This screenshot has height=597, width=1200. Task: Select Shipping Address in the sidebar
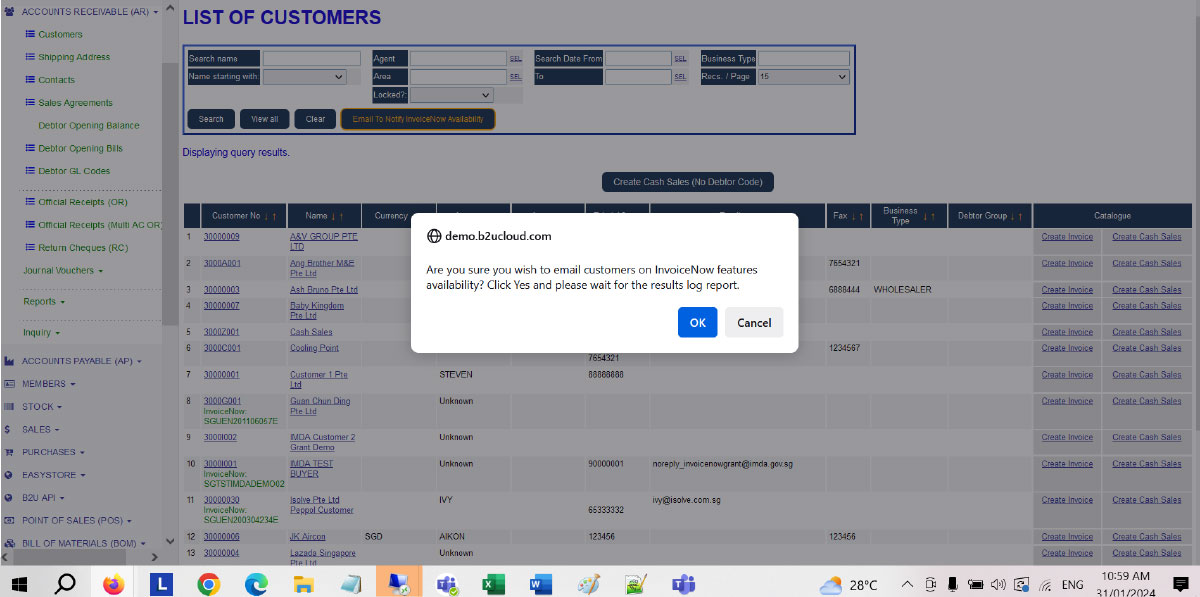click(x=73, y=57)
